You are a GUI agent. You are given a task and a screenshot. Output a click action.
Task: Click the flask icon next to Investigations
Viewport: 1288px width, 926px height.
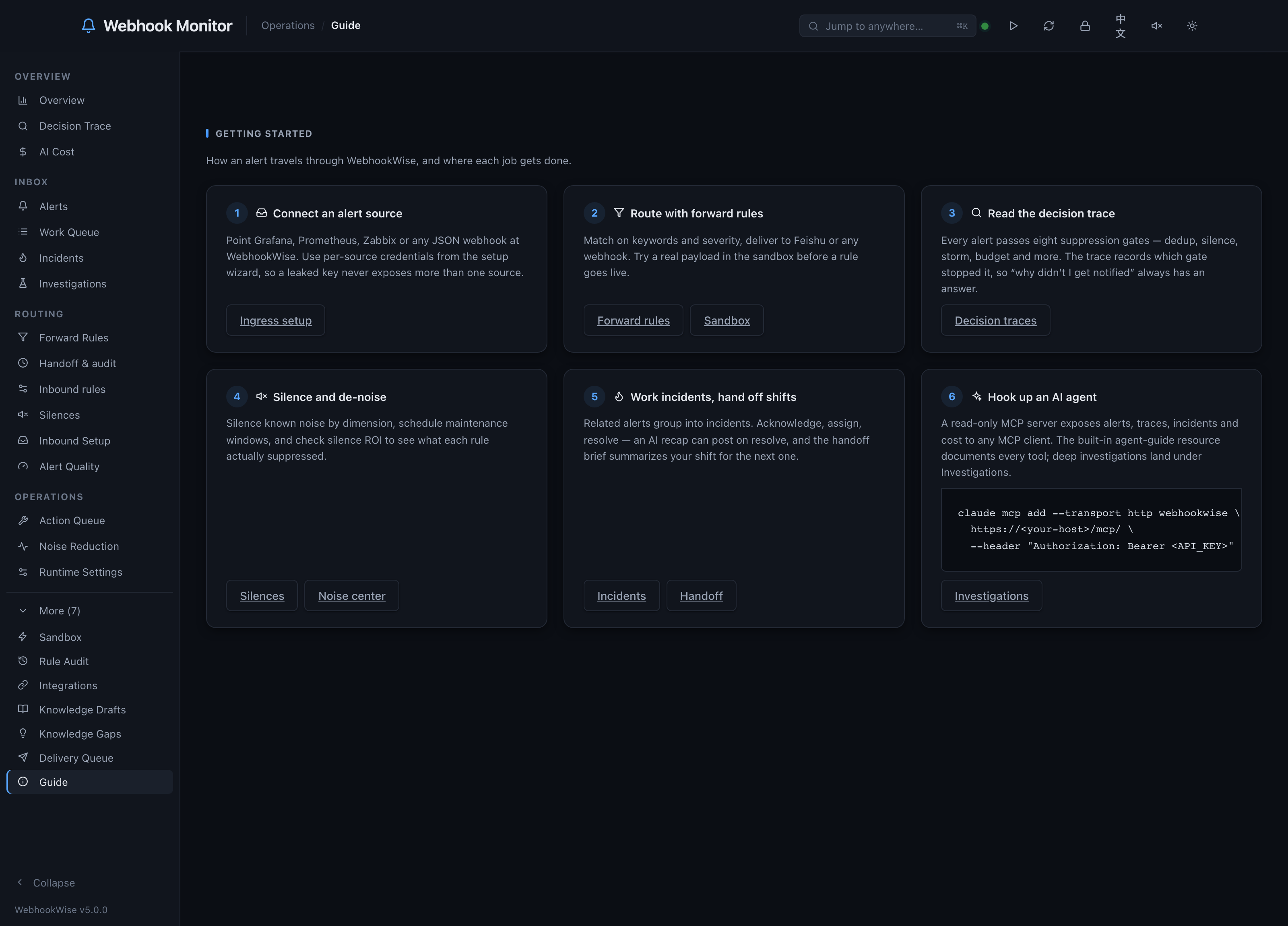click(x=23, y=283)
